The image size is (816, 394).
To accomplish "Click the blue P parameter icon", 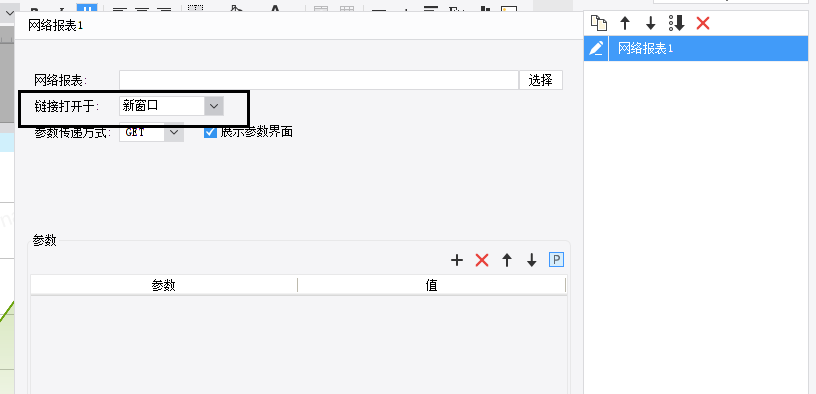I will [556, 260].
